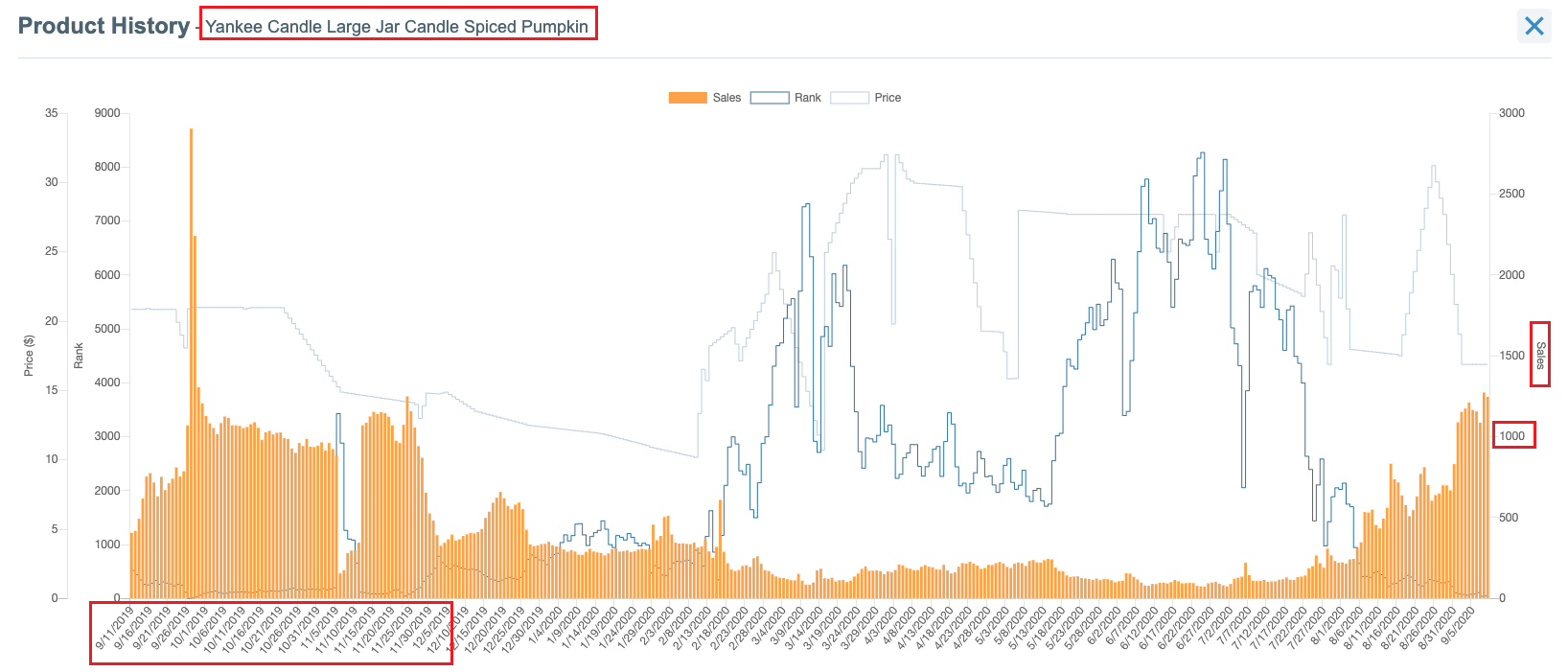Click the Product History heading
This screenshot has height=672, width=1568.
104,26
